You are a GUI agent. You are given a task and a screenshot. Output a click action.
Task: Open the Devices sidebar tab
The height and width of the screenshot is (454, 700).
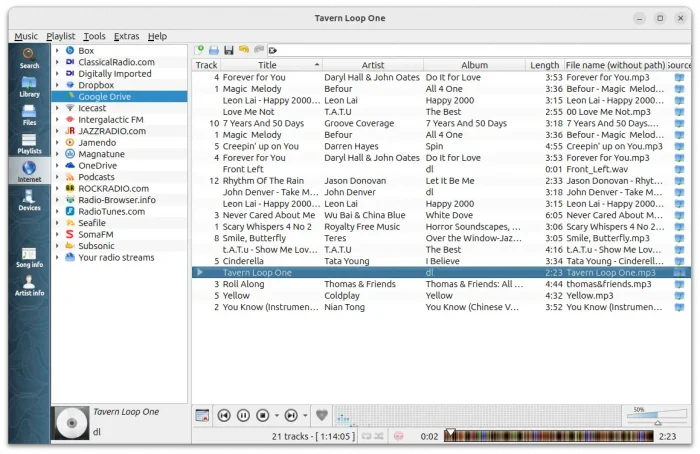coord(29,200)
